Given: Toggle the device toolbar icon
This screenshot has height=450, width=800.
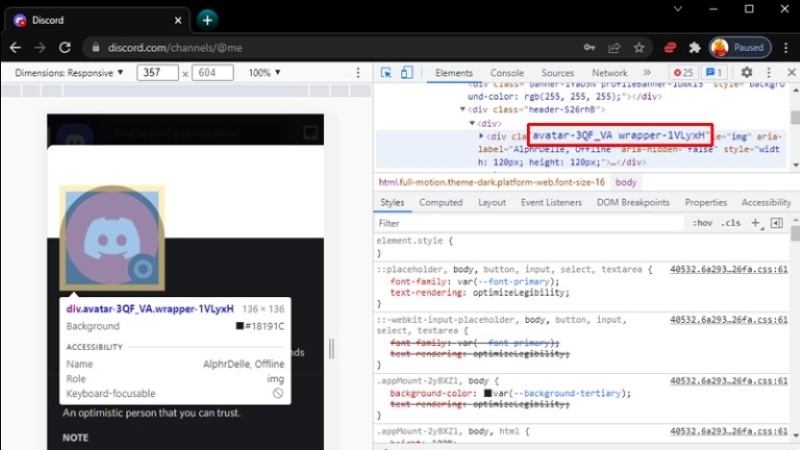Looking at the screenshot, I should (407, 72).
